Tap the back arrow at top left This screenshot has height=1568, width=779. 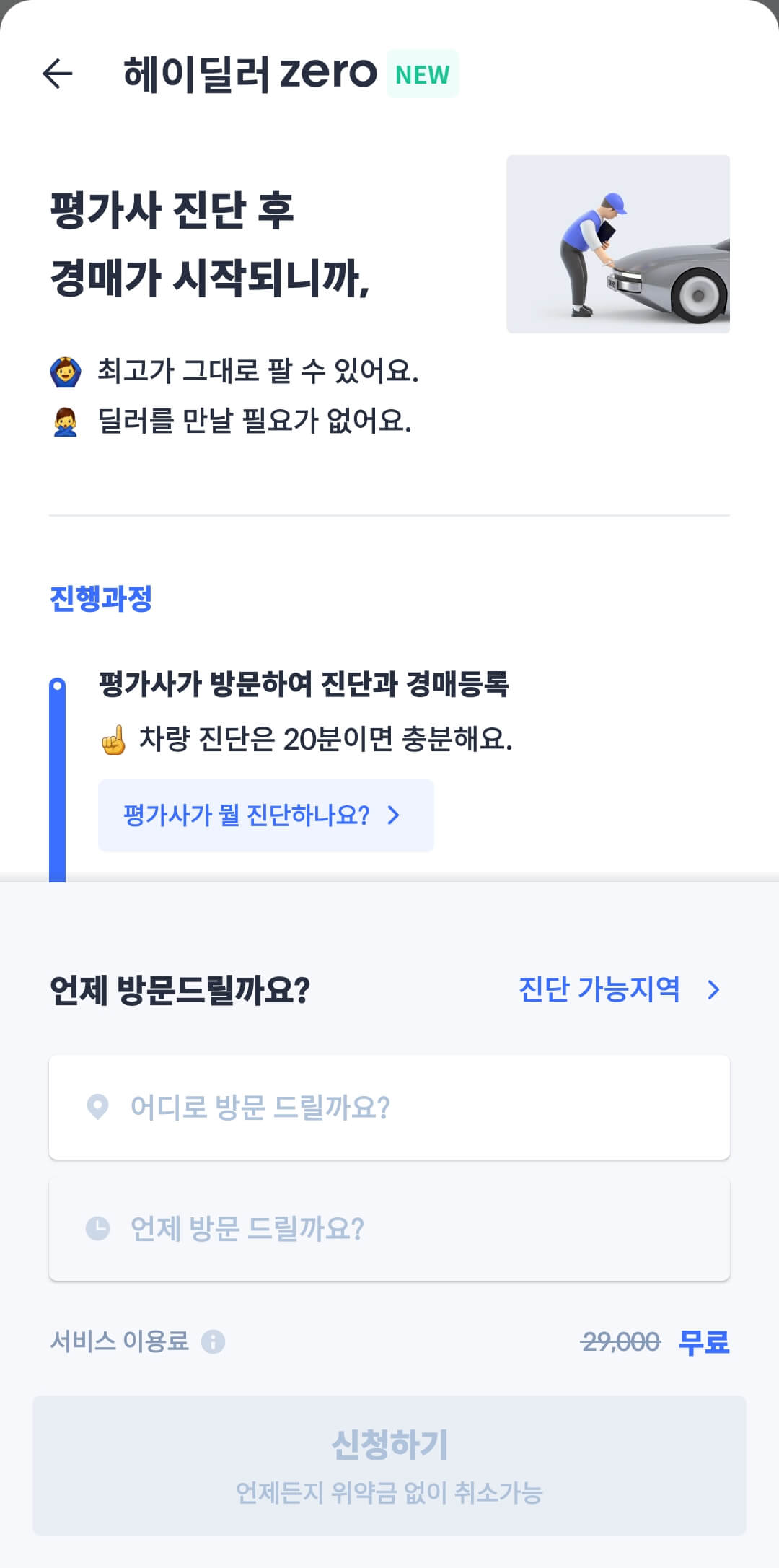[55, 72]
